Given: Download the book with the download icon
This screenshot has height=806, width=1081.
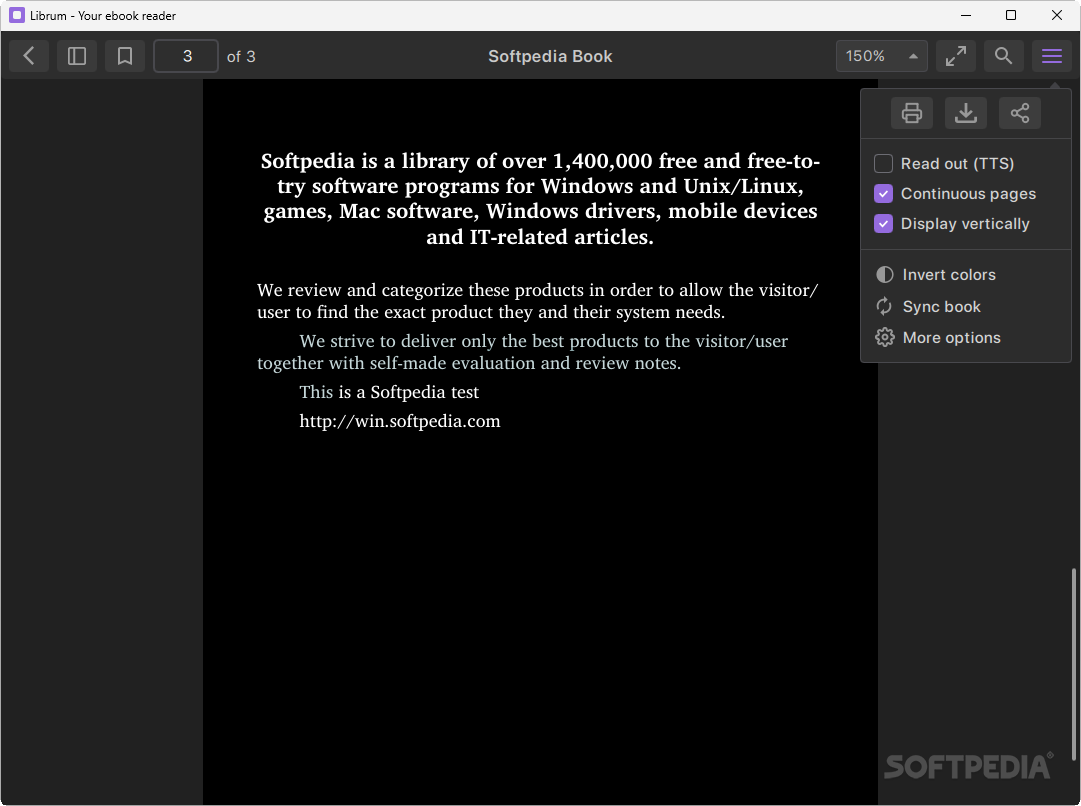Looking at the screenshot, I should click(966, 113).
